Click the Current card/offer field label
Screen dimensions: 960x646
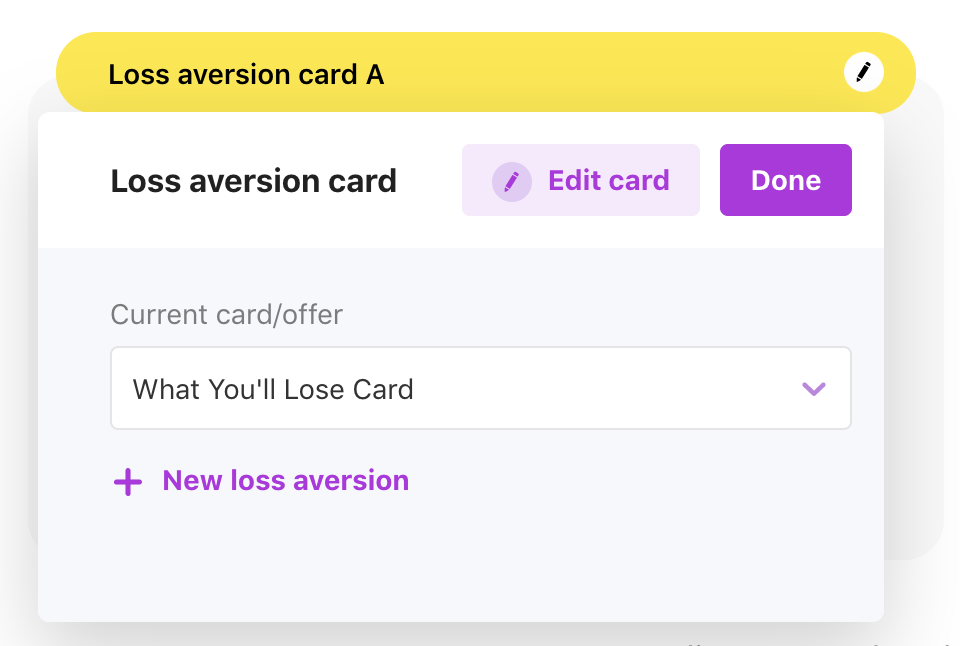pyautogui.click(x=226, y=315)
